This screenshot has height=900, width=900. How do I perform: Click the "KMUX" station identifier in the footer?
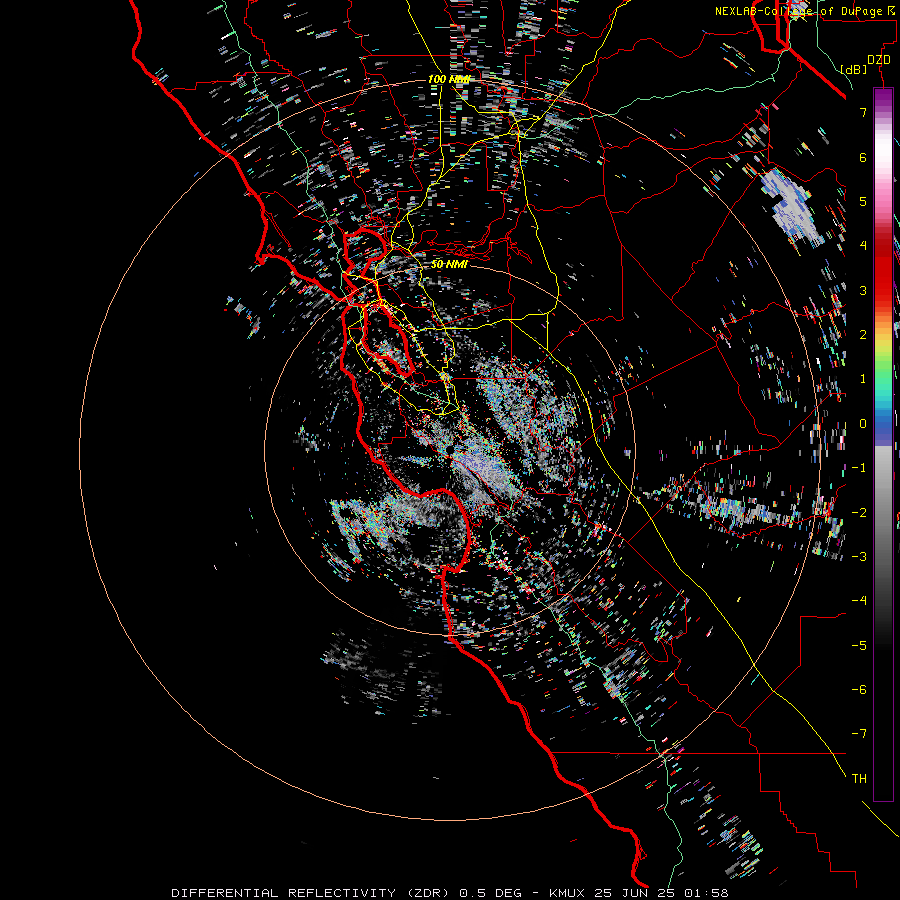569,893
